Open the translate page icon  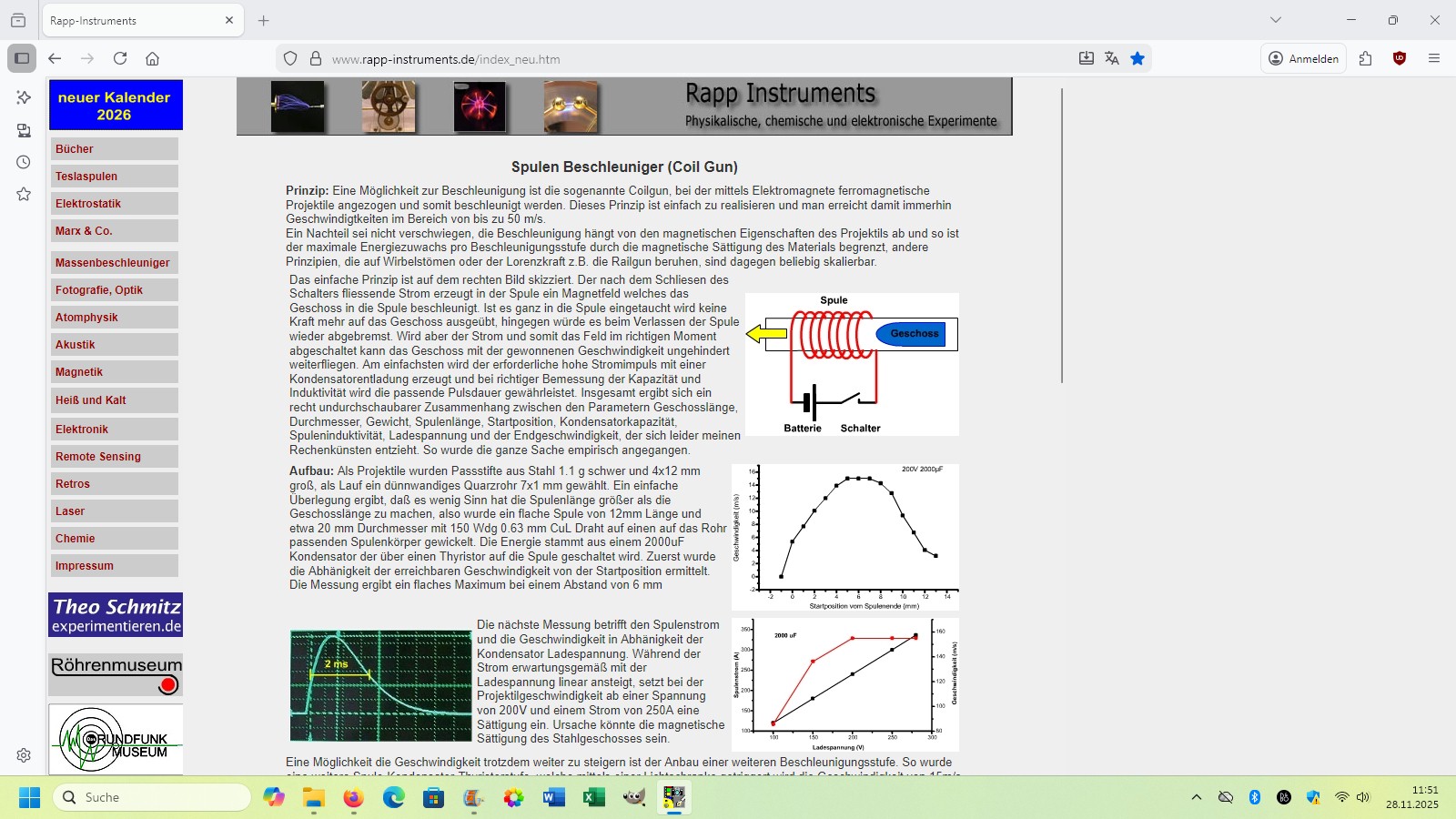pos(1111,58)
